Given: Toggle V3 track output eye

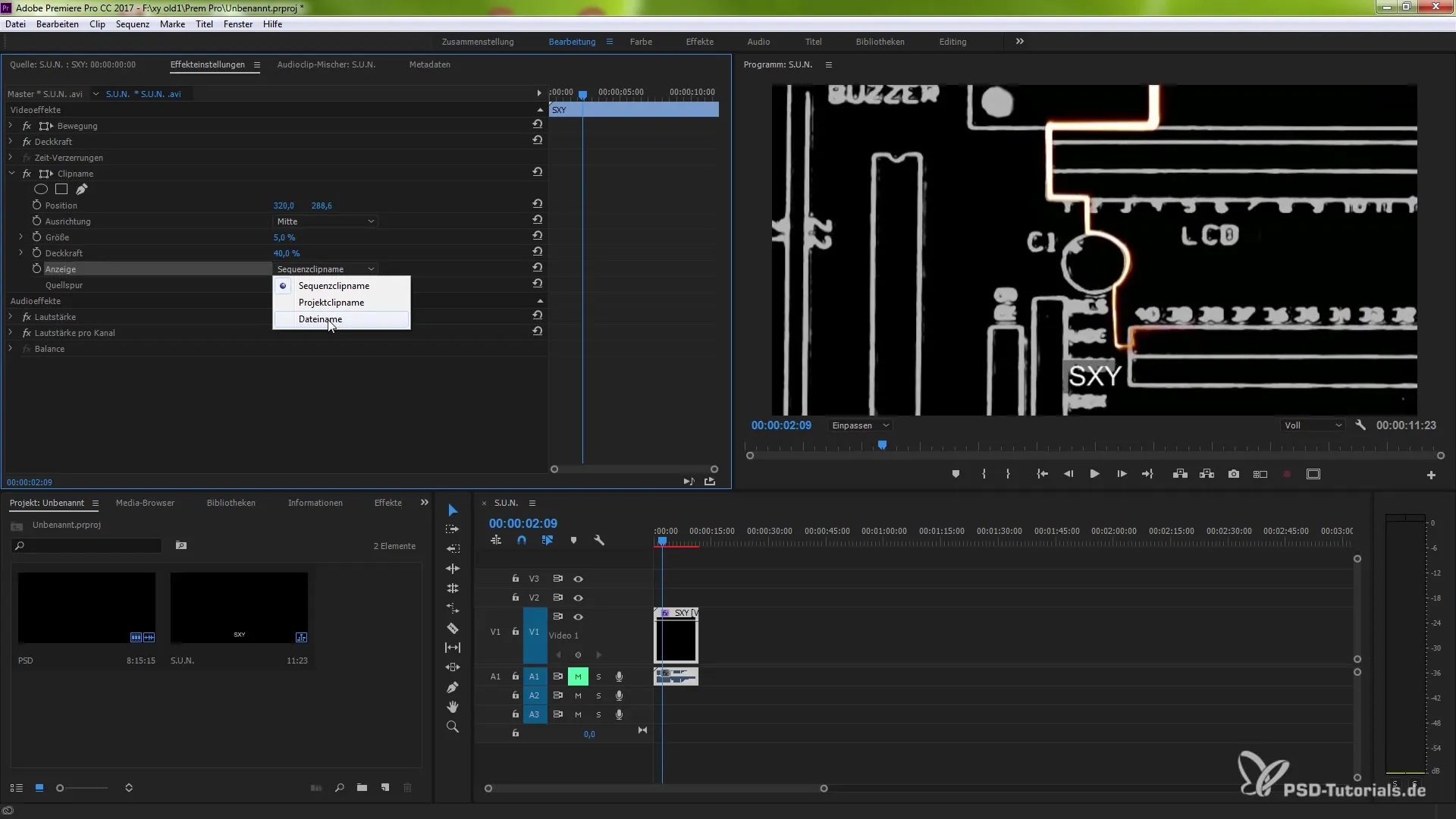Looking at the screenshot, I should (x=578, y=579).
